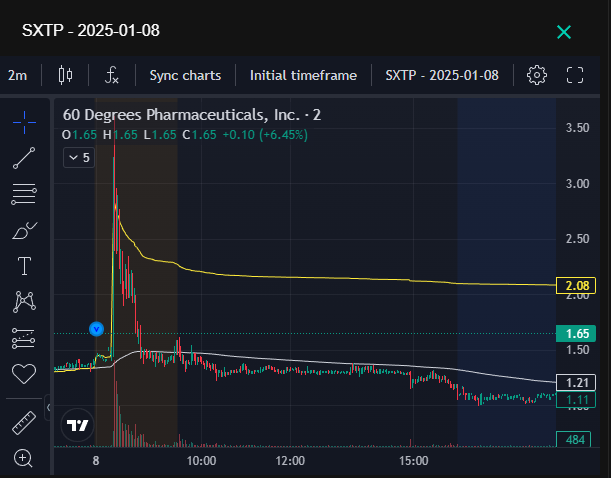Change the 2m timeframe interval
Screen dimensions: 611x478
(18, 75)
